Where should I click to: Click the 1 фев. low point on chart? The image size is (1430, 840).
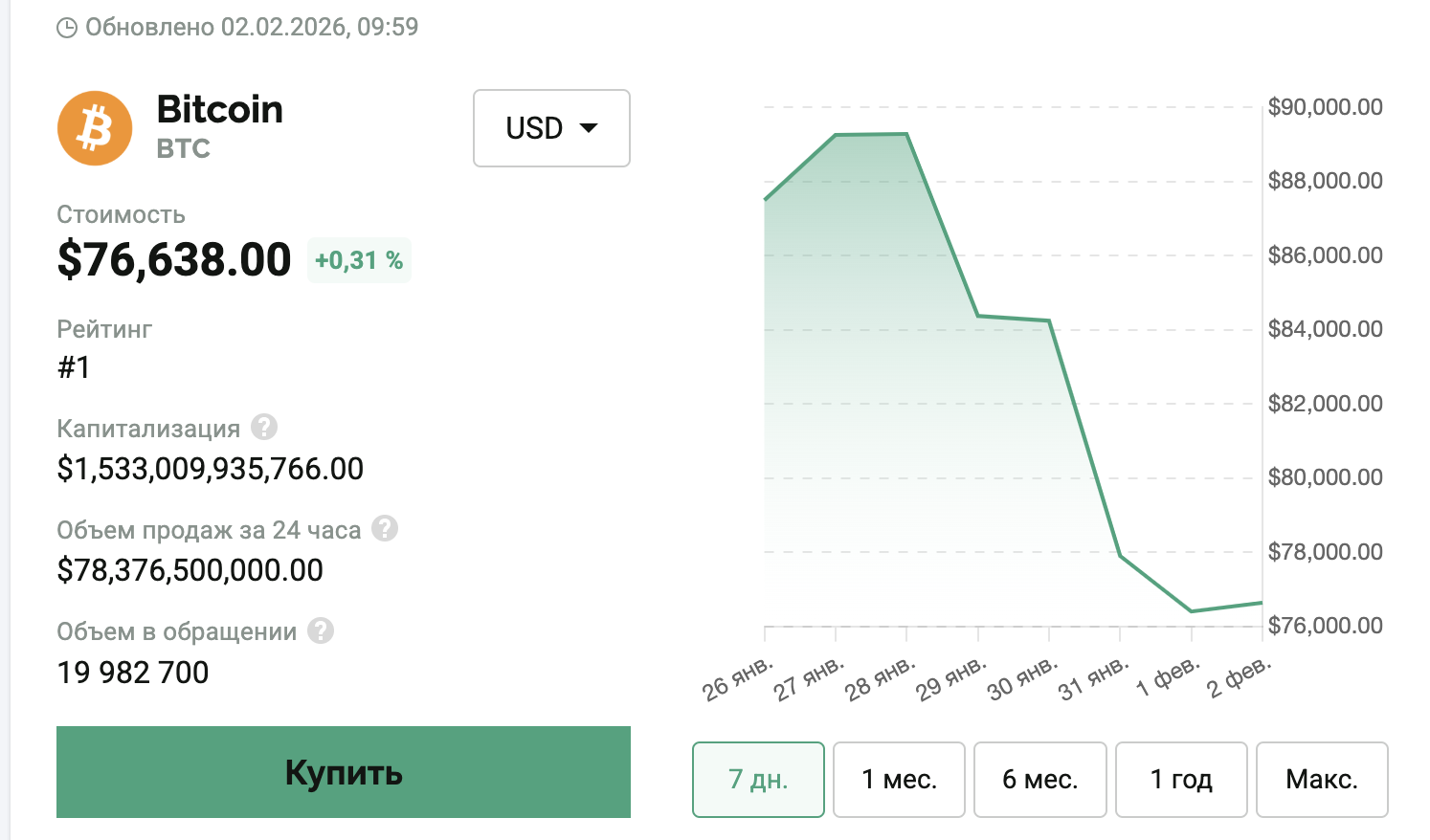tap(1192, 610)
